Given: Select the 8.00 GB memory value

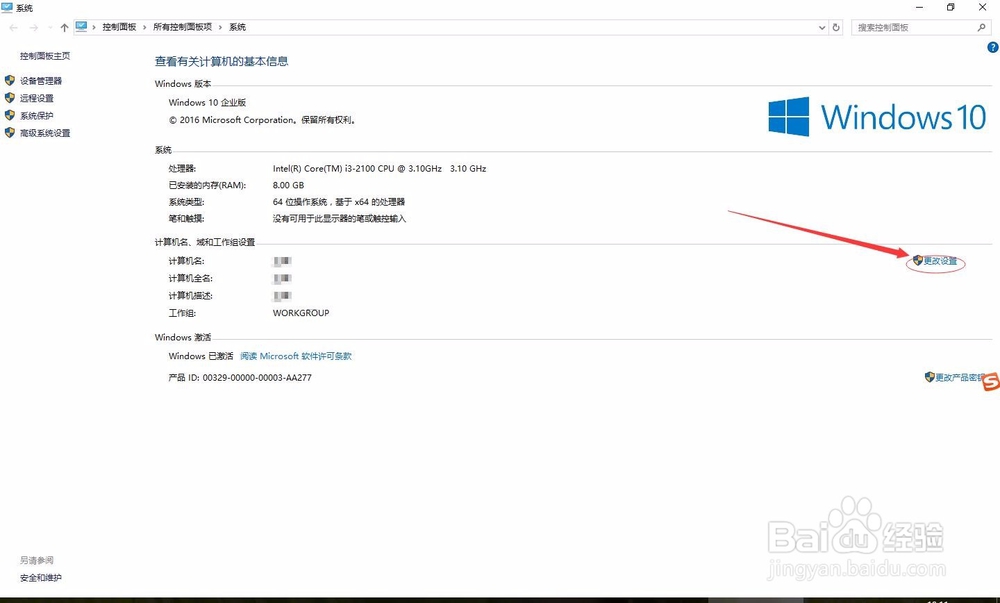Looking at the screenshot, I should coord(288,185).
